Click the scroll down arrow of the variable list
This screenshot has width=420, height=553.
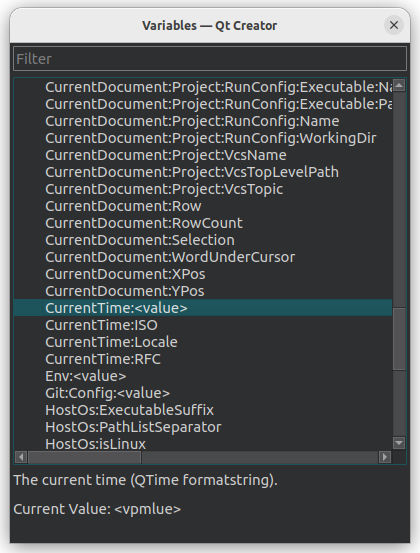[399, 443]
